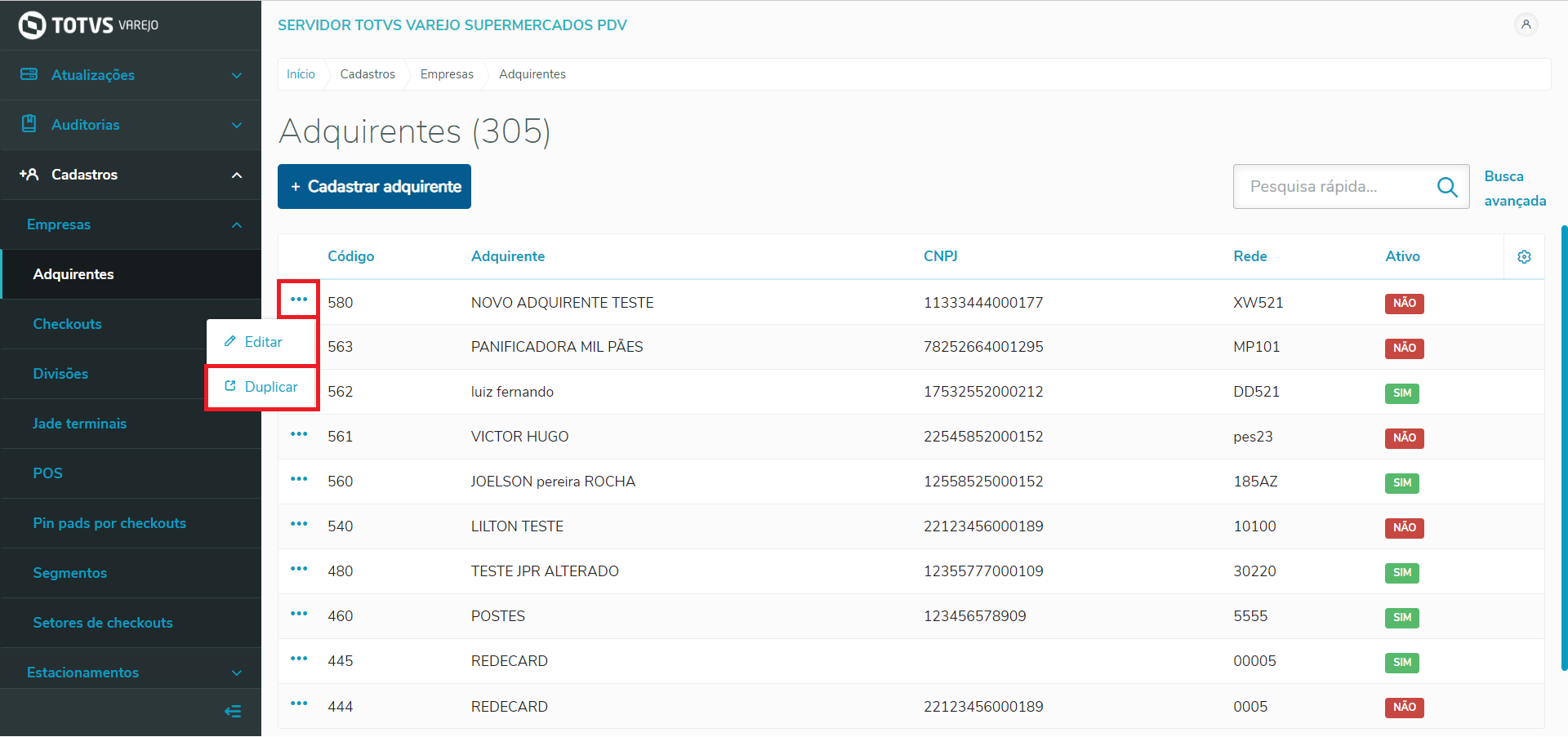Click JOELSON pereira ROCHA row name
This screenshot has width=1568, height=737.
tap(553, 482)
